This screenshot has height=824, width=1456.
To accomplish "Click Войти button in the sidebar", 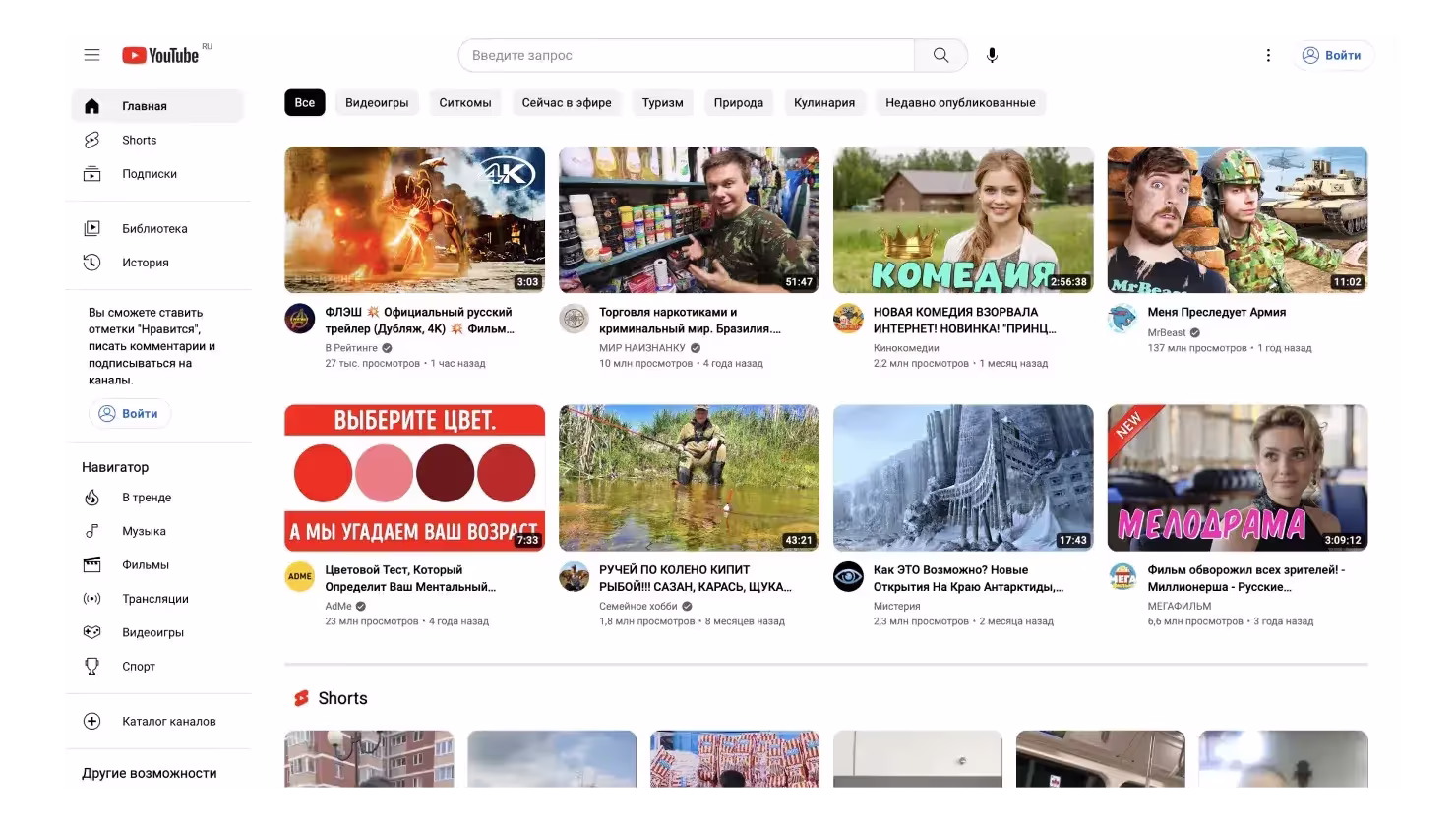I will point(130,414).
